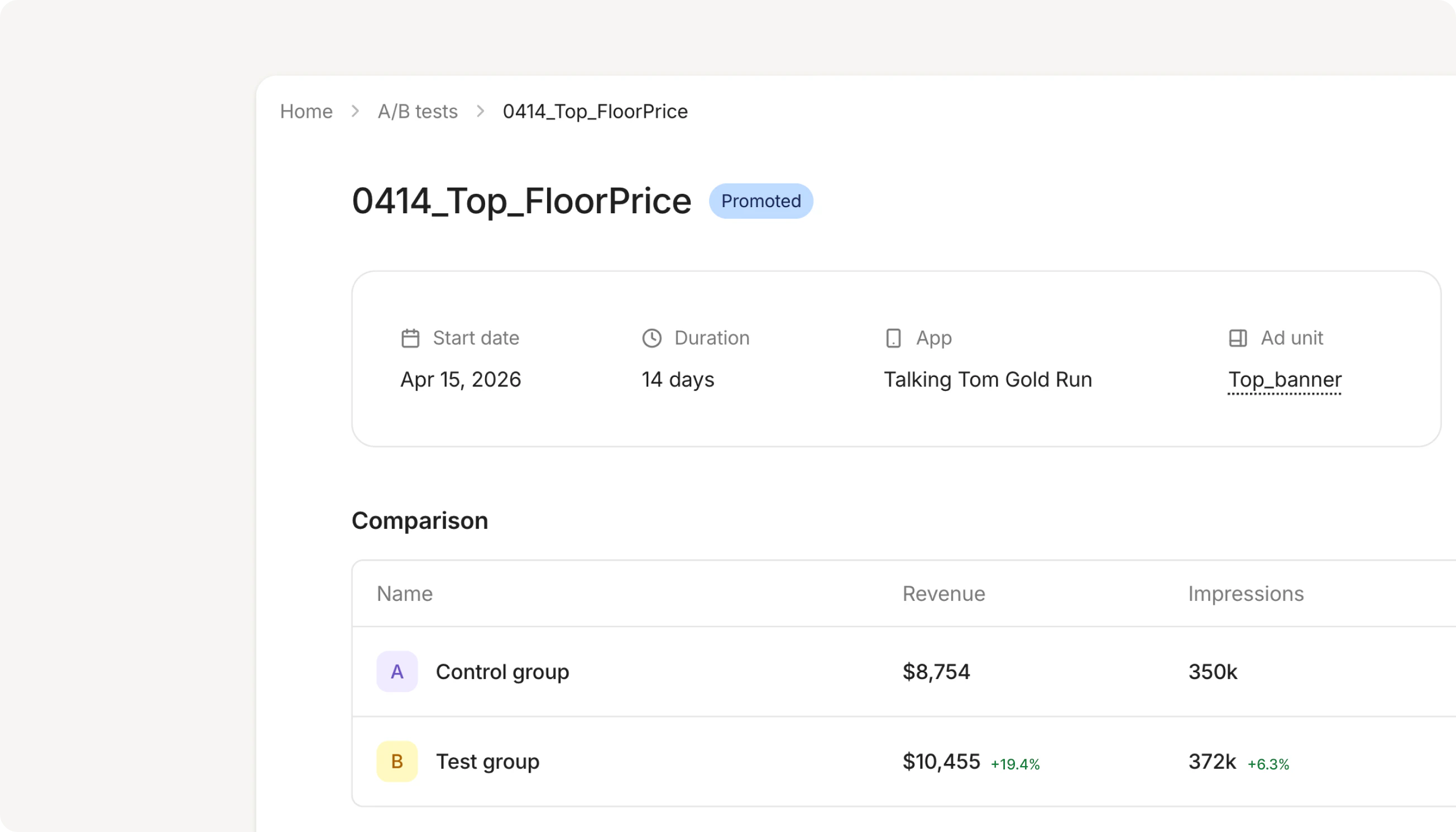
Task: Click the purple A badge for Control group
Action: click(397, 671)
